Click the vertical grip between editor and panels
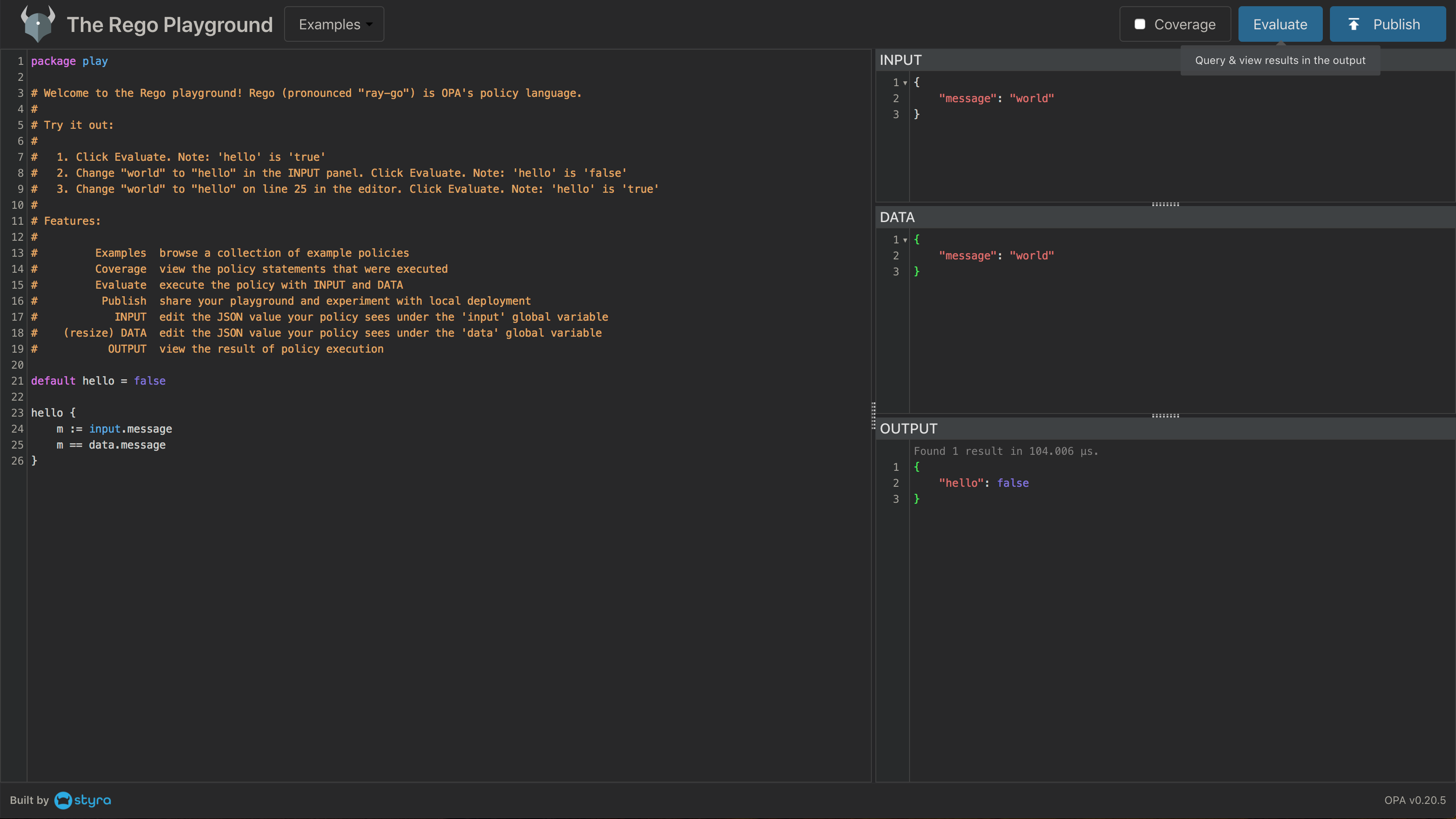This screenshot has width=1456, height=819. point(873,416)
